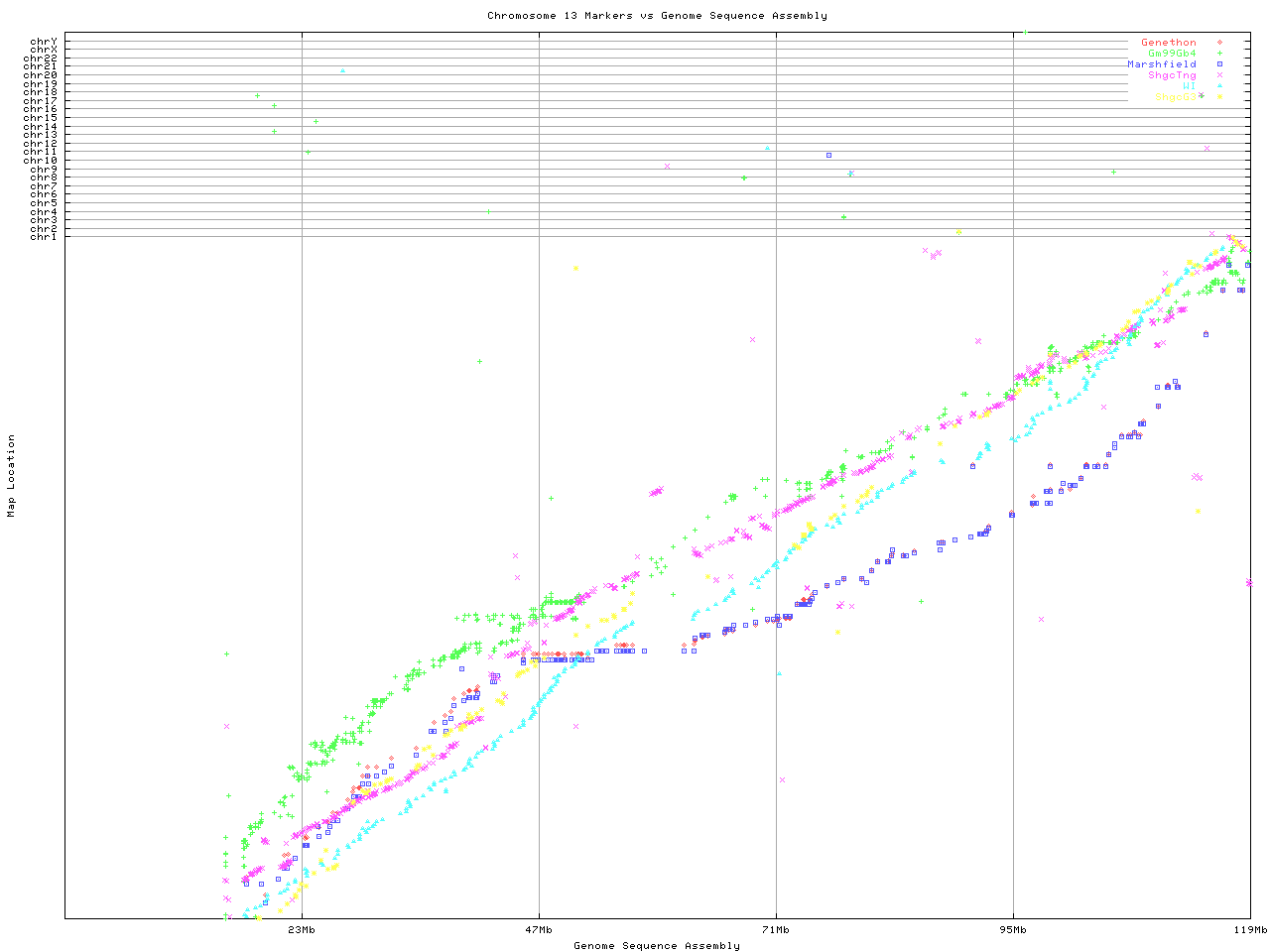The image size is (1270, 952).
Task: Select the Genethon legend label
Action: tap(1168, 43)
